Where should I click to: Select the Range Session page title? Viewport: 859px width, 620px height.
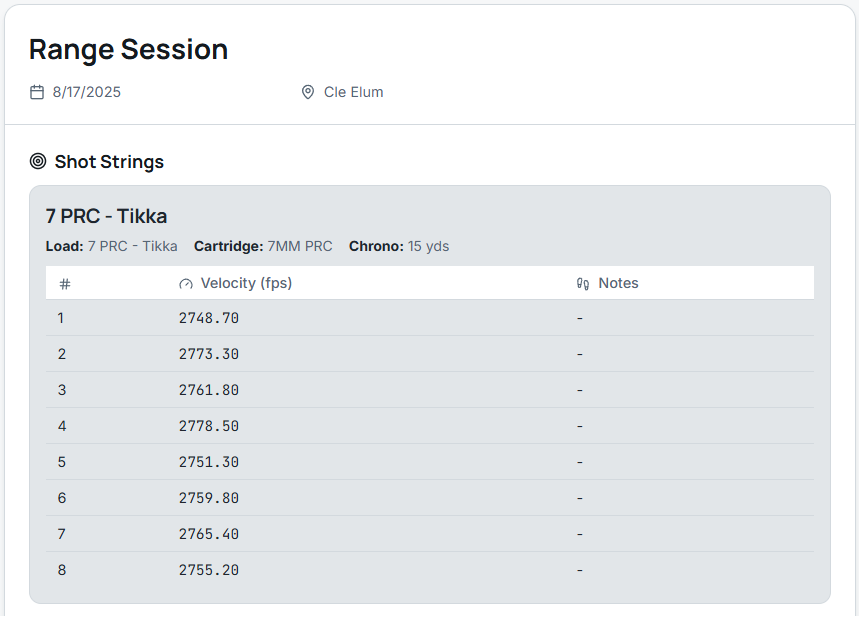tap(128, 49)
